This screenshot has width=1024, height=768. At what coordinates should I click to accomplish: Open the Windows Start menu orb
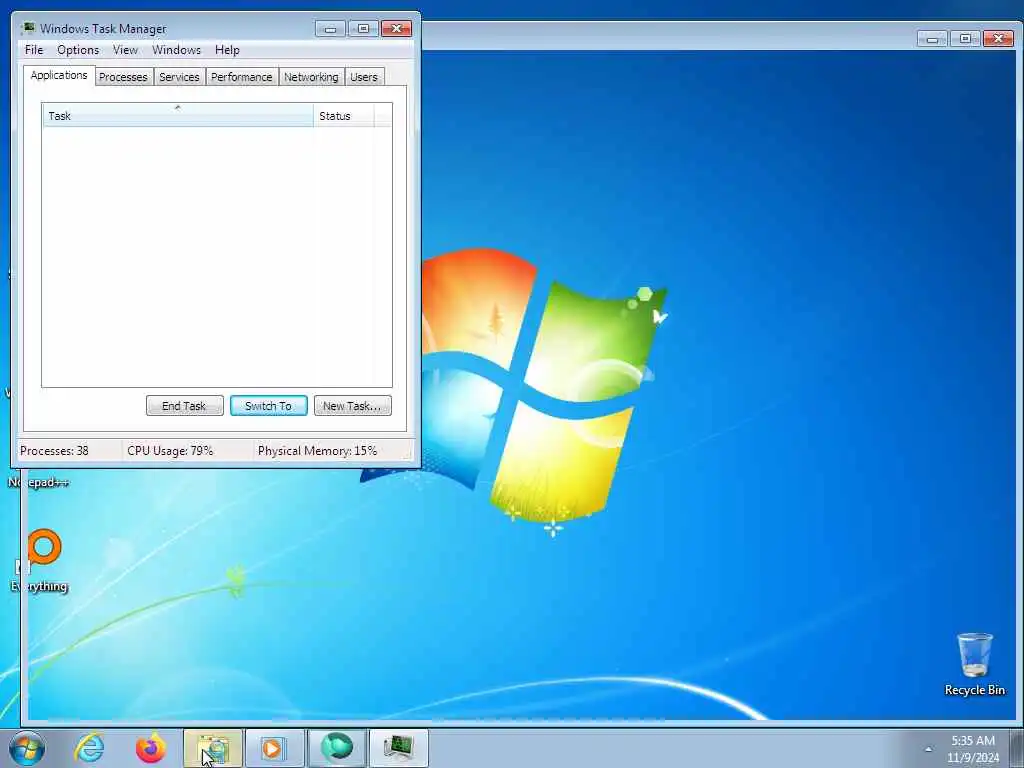coord(27,748)
